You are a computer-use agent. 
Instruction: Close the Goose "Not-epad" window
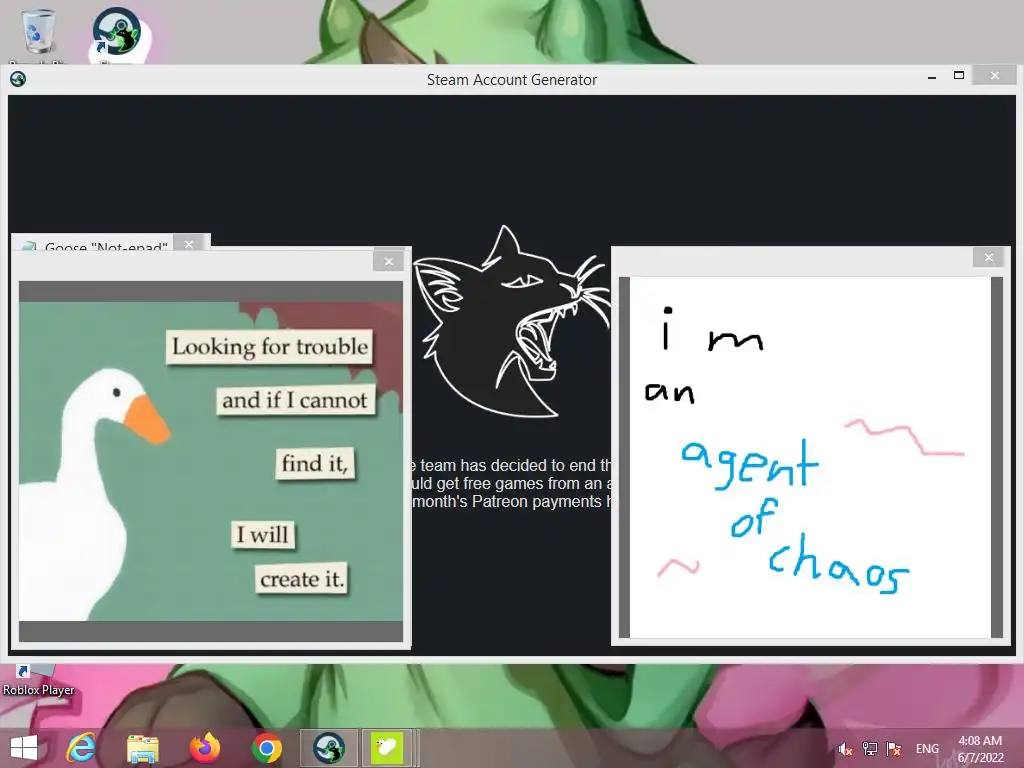click(189, 244)
